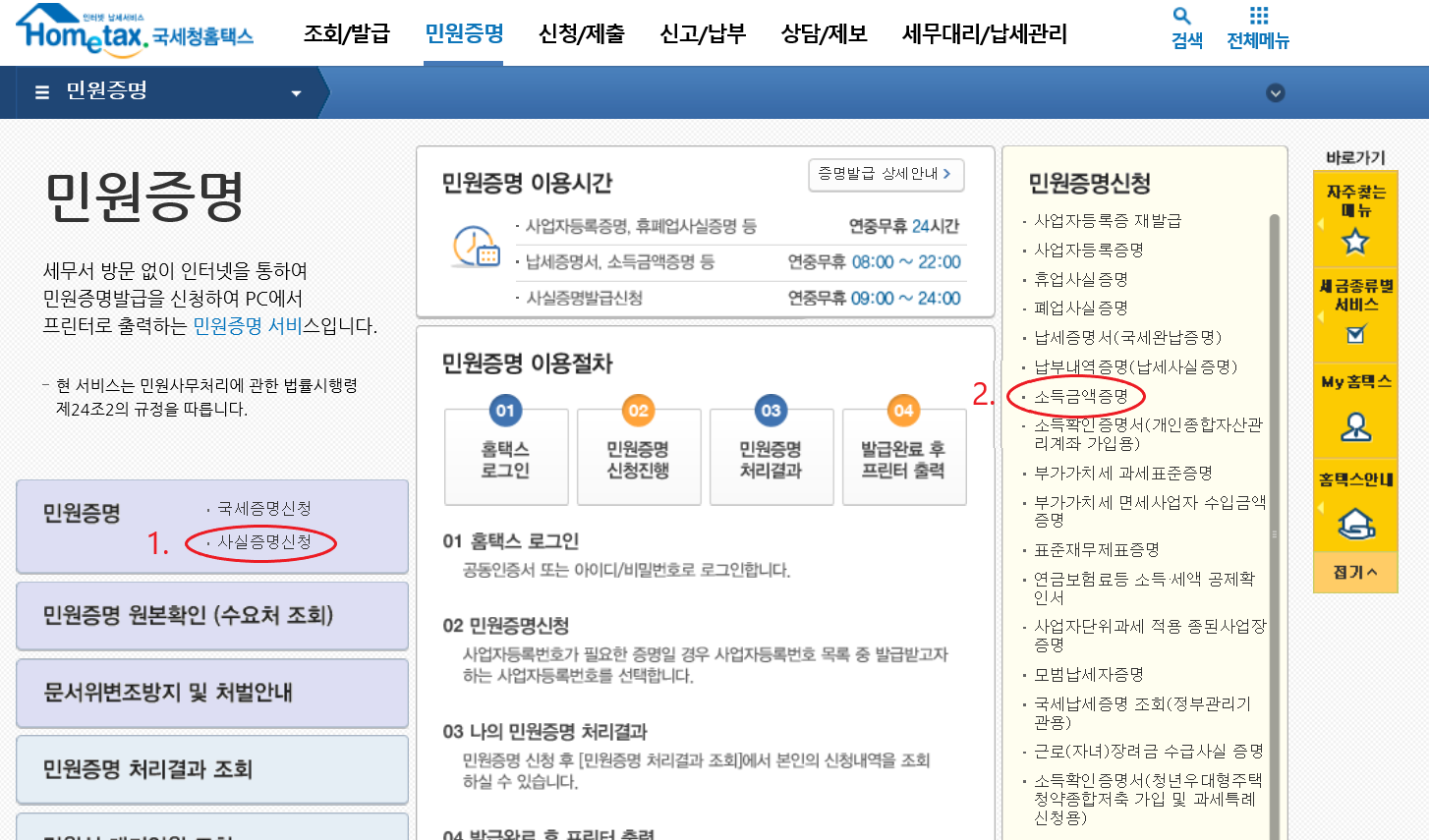1429x840 pixels.
Task: Click the 사실증명신청 link
Action: pos(264,542)
